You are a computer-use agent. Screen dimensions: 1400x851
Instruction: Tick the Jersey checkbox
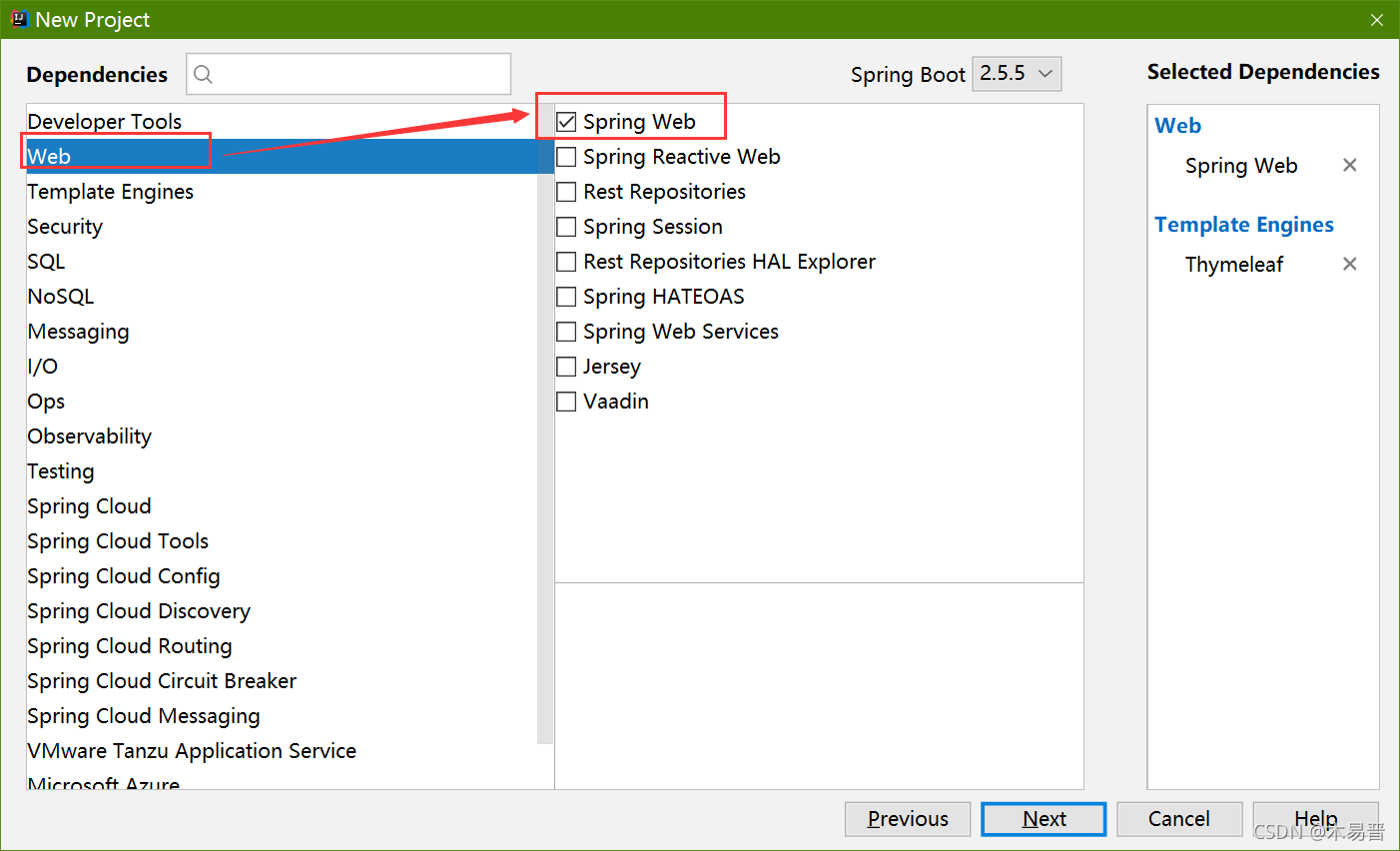(566, 367)
